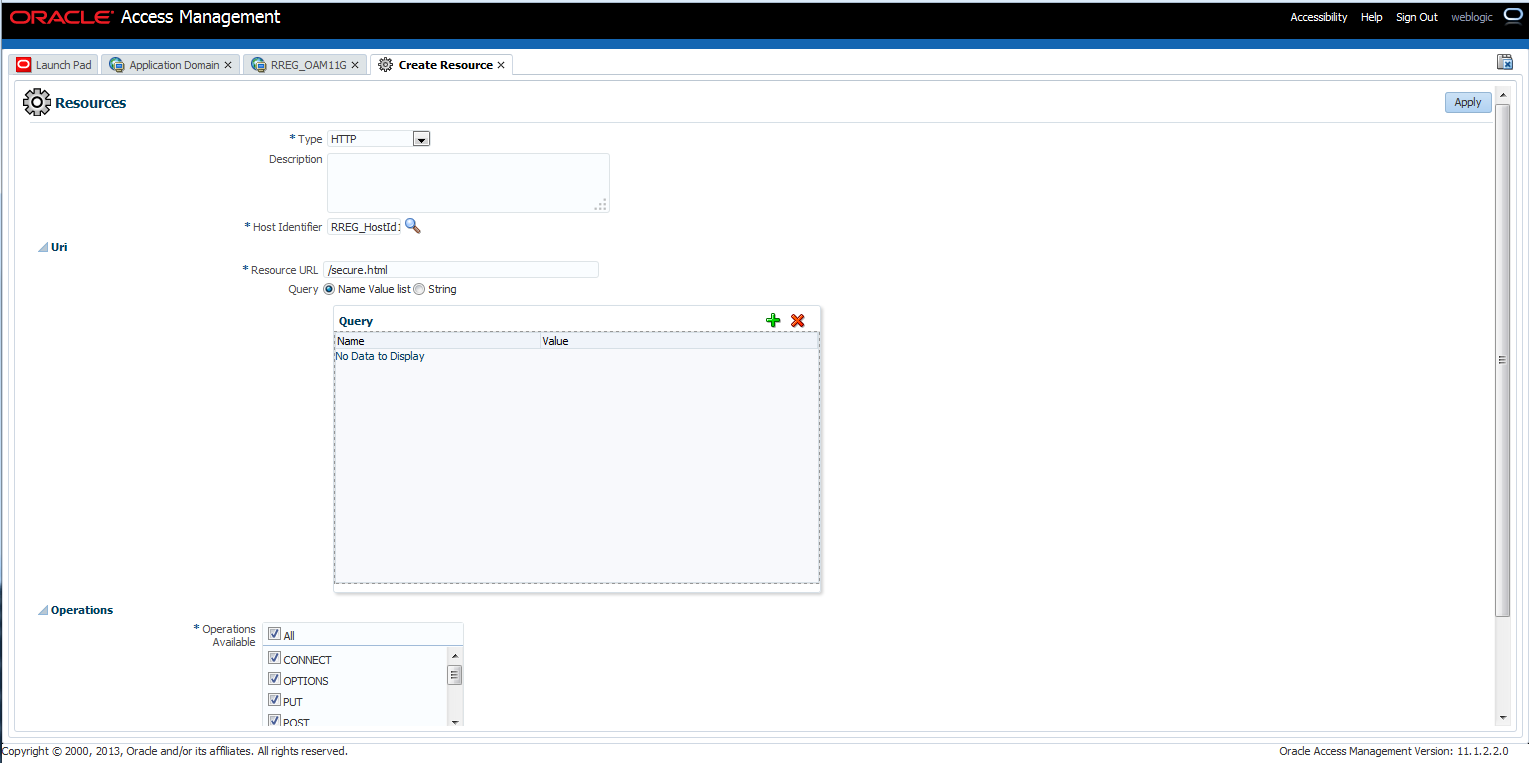Click the RREG_OAM11G tab icon
Viewport: 1529px width, 763px height.
pyautogui.click(x=258, y=65)
